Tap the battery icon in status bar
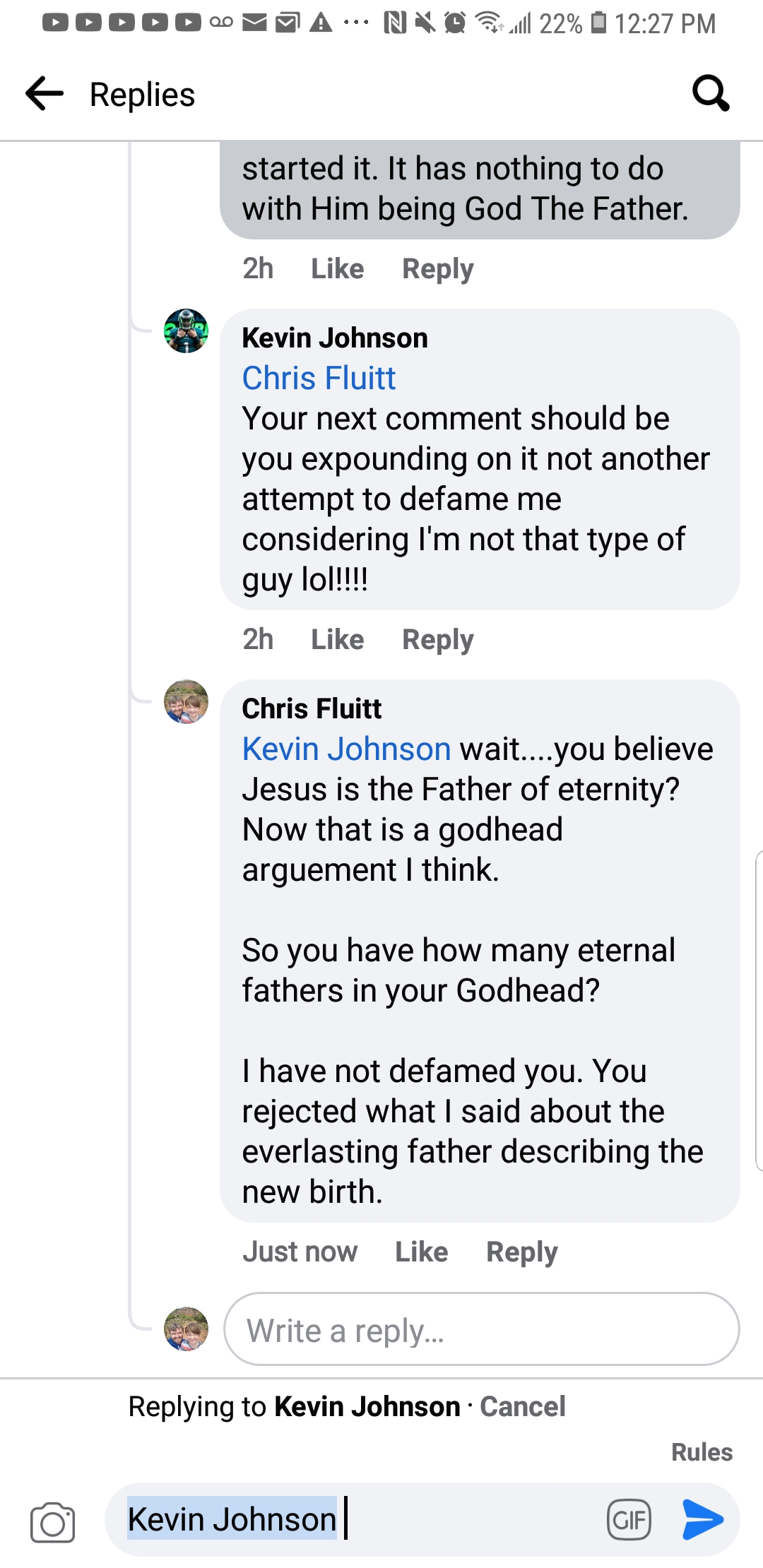 [x=598, y=23]
